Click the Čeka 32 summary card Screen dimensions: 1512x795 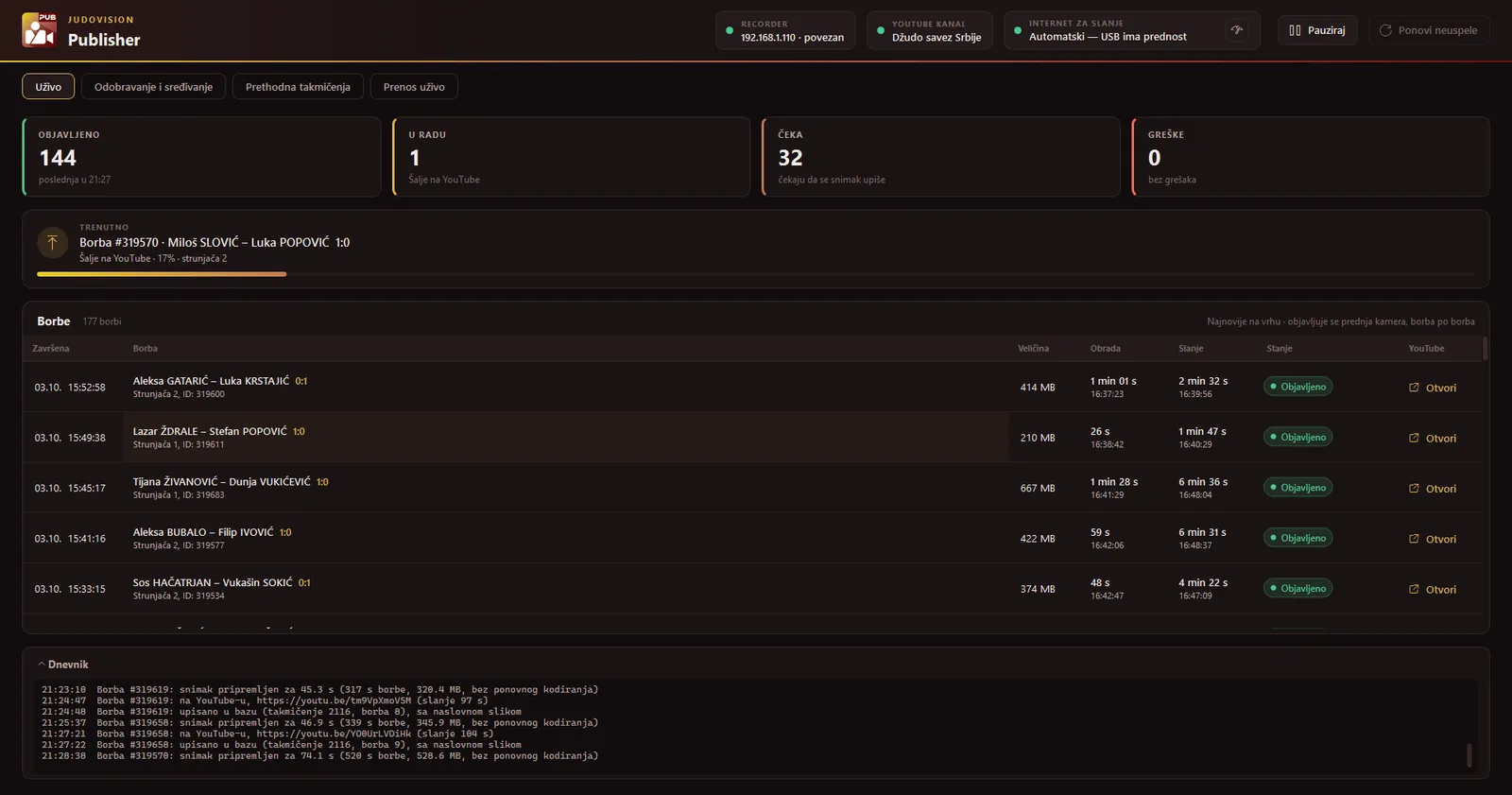pyautogui.click(x=941, y=157)
